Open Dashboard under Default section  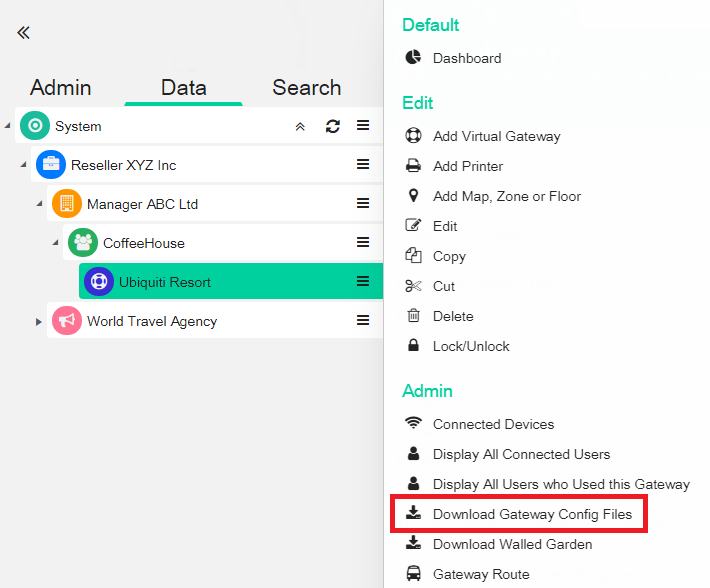point(467,58)
